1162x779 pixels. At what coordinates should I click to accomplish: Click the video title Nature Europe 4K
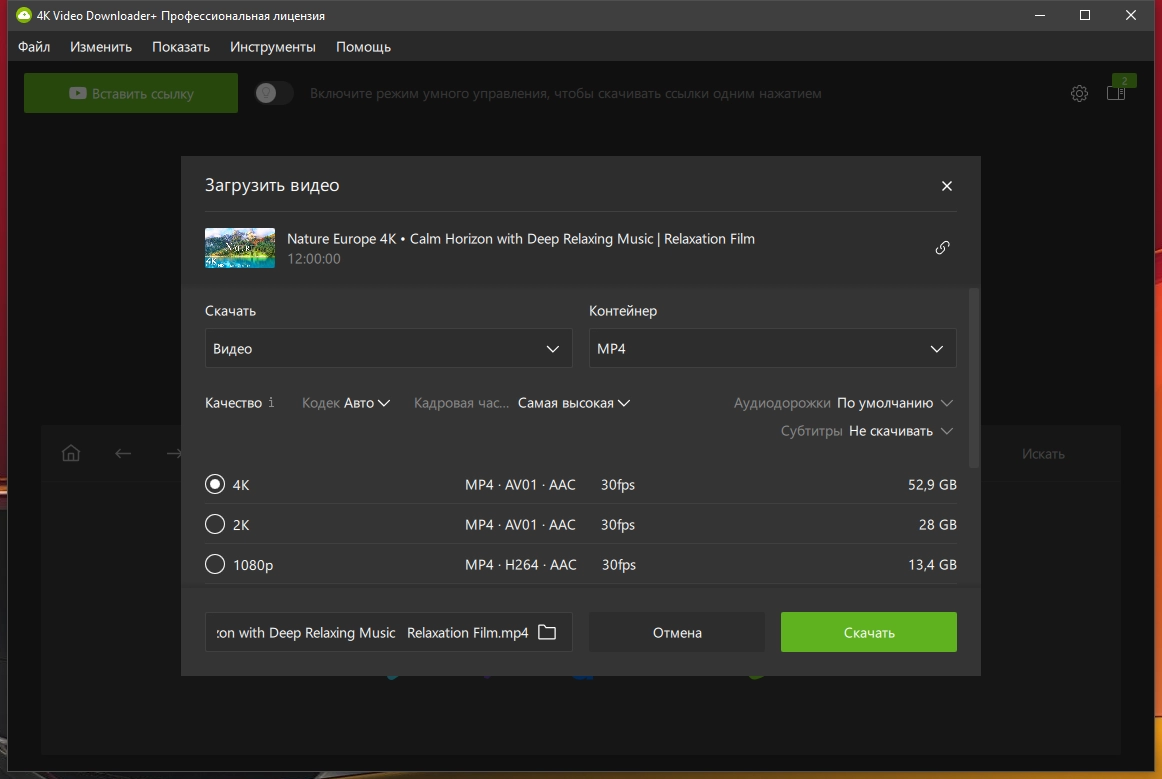tap(521, 239)
